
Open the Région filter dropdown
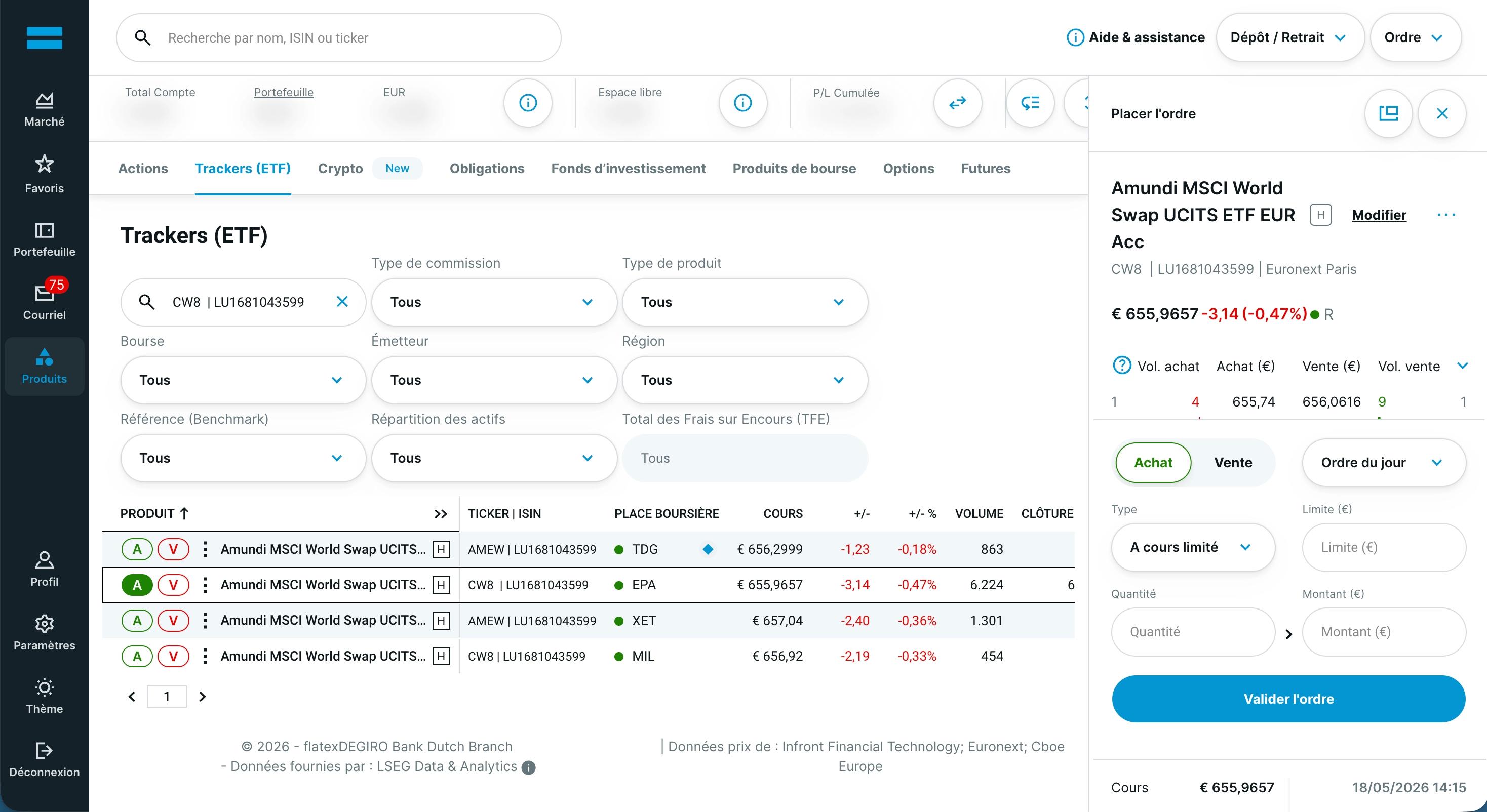(745, 380)
